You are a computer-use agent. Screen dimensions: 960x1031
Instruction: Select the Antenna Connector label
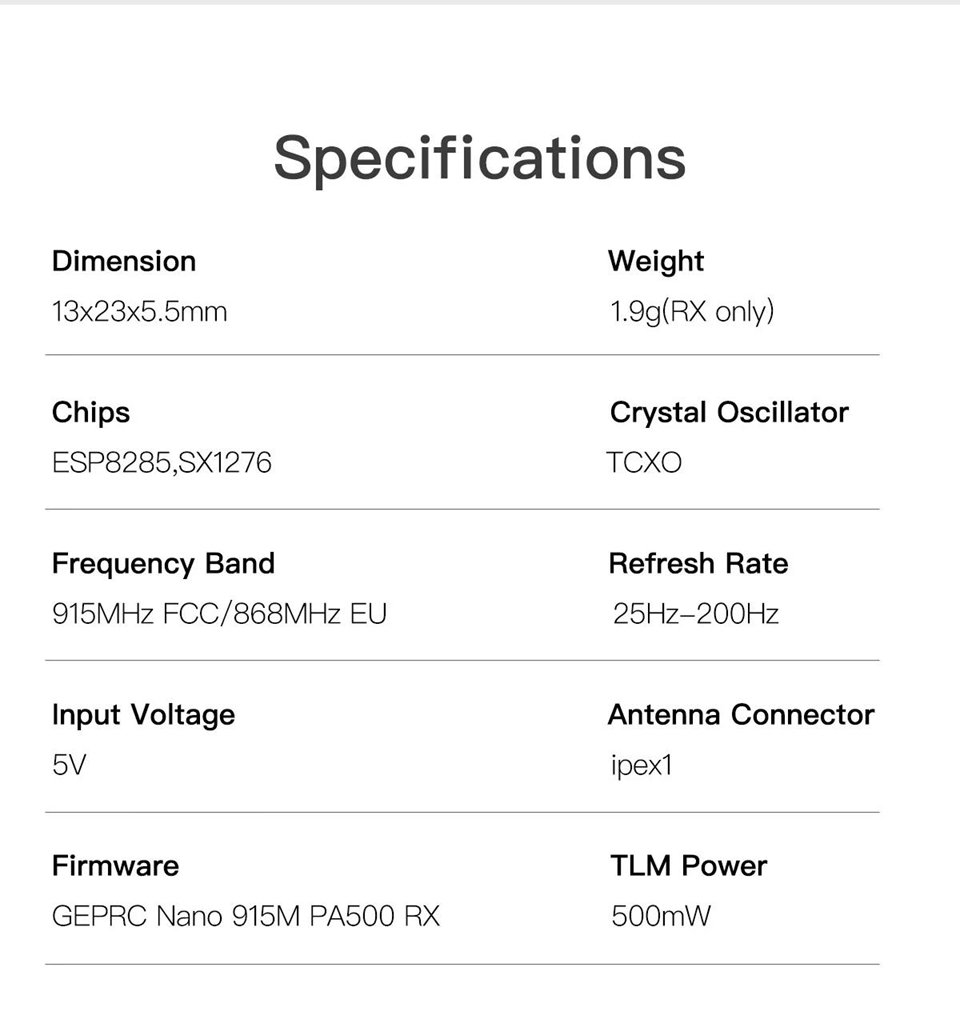click(741, 715)
